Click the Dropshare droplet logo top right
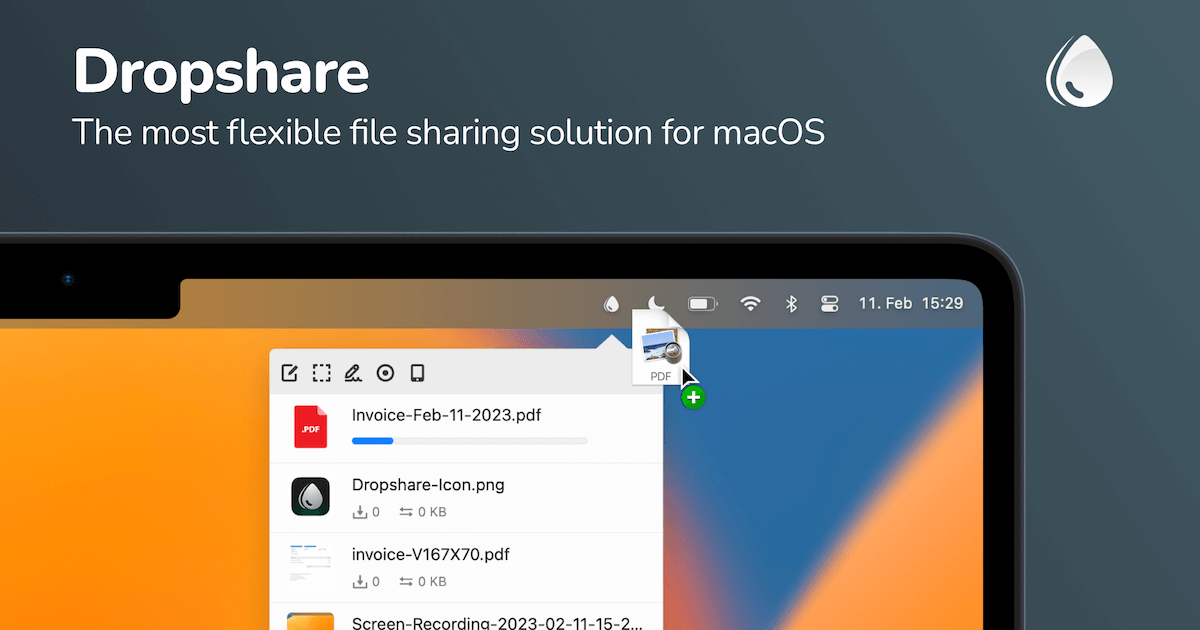This screenshot has width=1200, height=630. tap(1078, 71)
